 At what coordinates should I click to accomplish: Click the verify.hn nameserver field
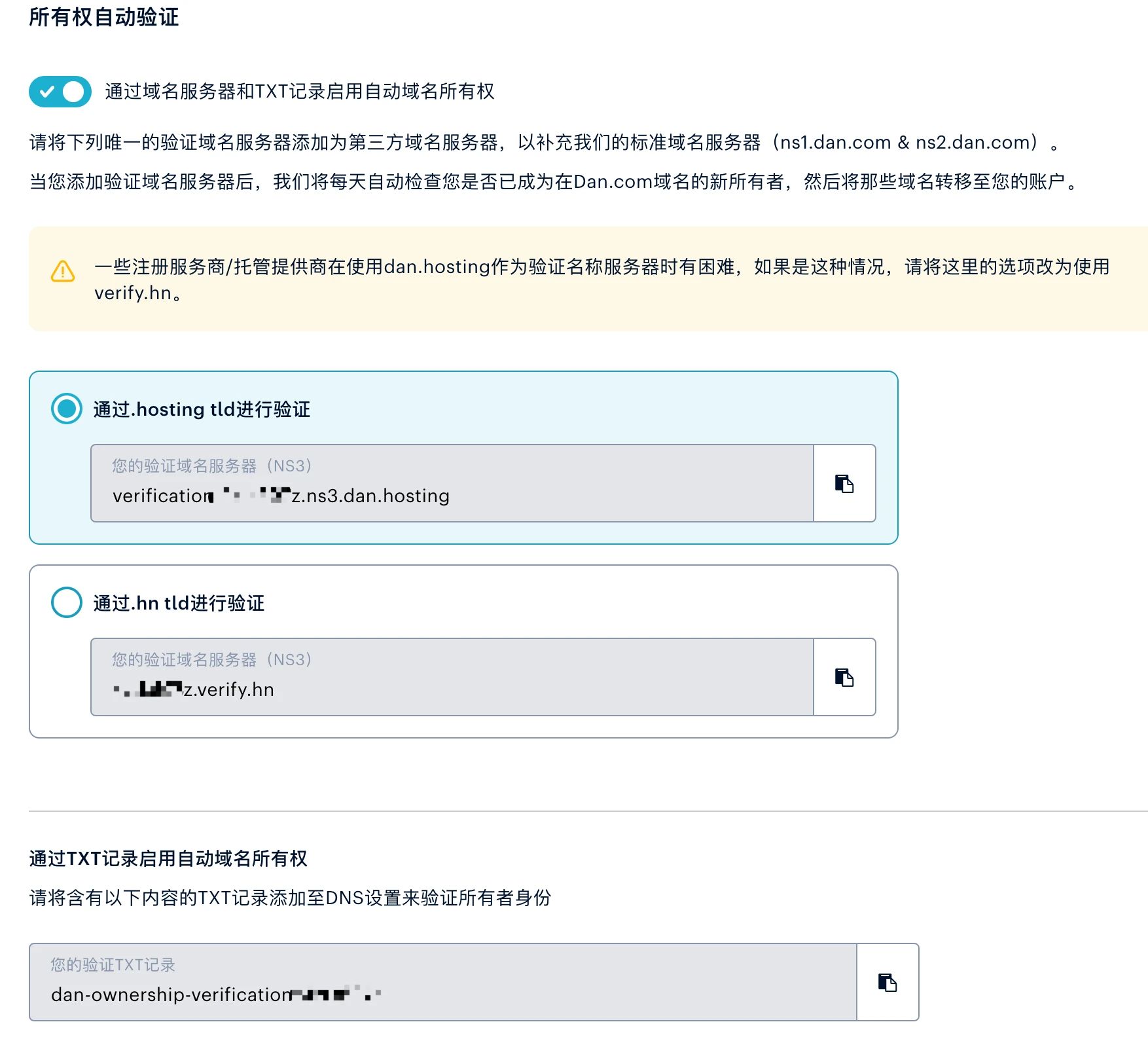click(452, 678)
